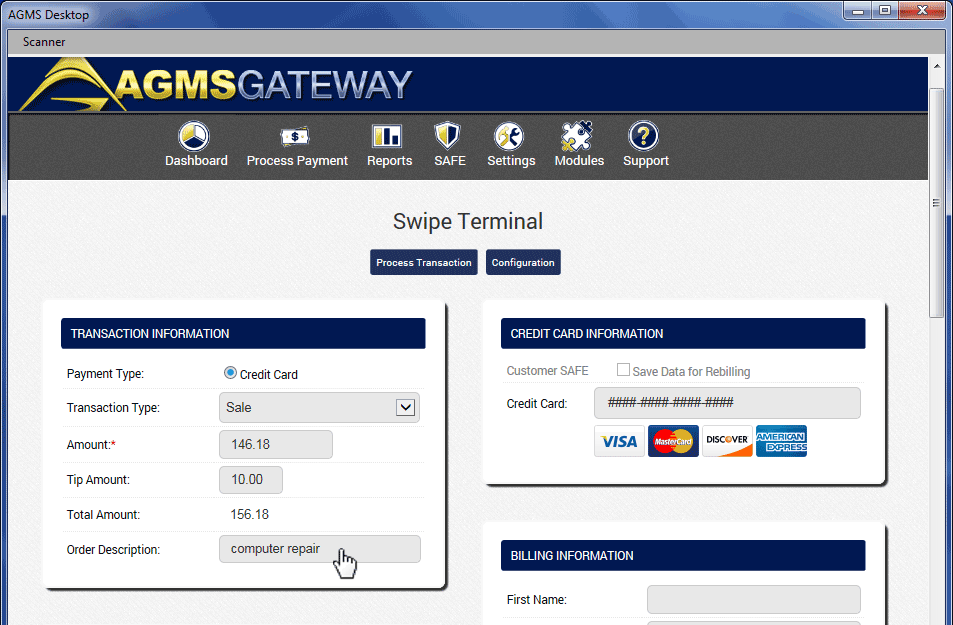Open the SAFE shield icon
The width and height of the screenshot is (953, 625).
point(447,136)
